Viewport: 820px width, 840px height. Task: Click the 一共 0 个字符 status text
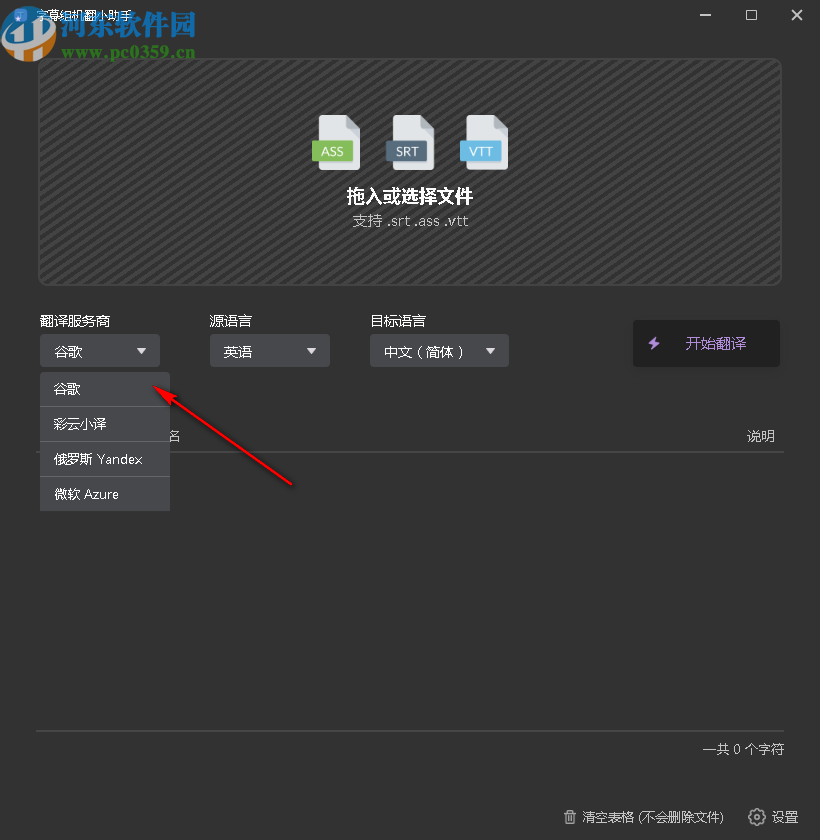click(x=742, y=749)
